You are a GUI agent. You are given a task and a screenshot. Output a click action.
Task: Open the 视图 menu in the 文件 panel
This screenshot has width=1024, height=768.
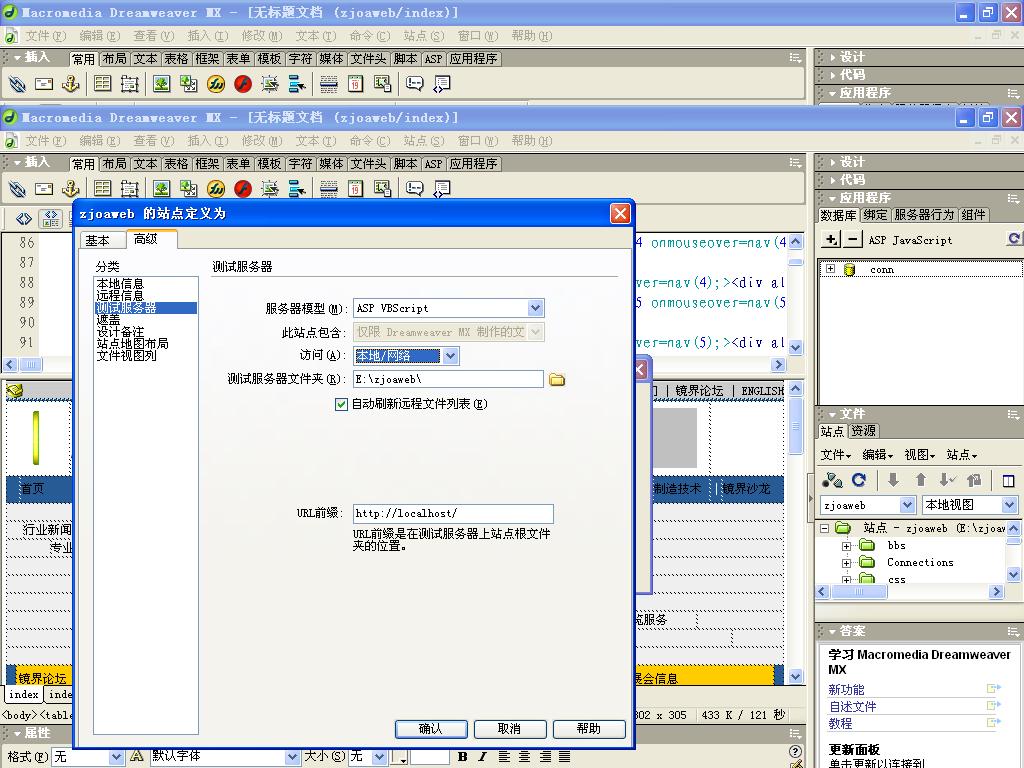coord(920,455)
